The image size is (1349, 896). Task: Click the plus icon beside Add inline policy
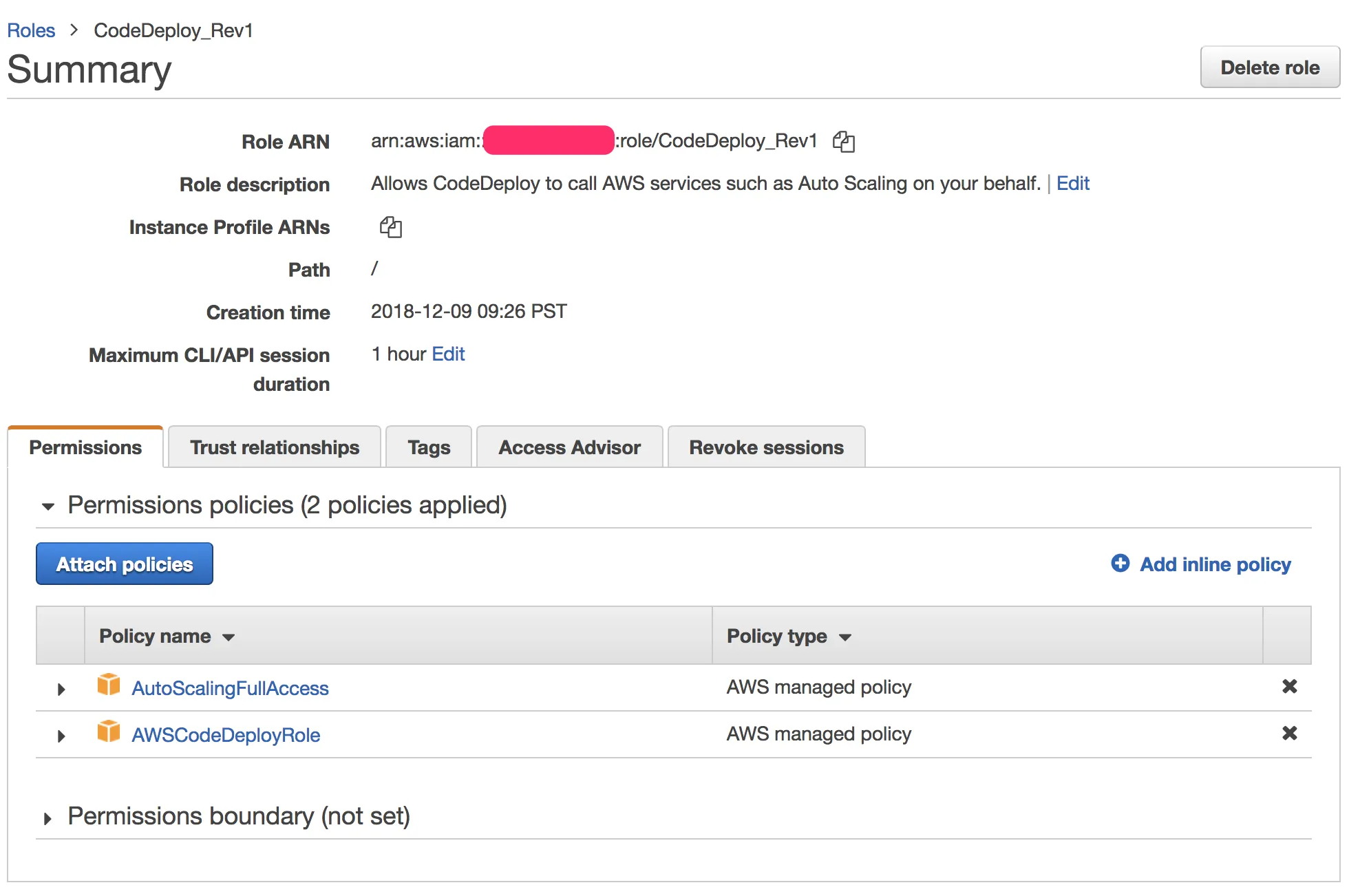pyautogui.click(x=1120, y=564)
